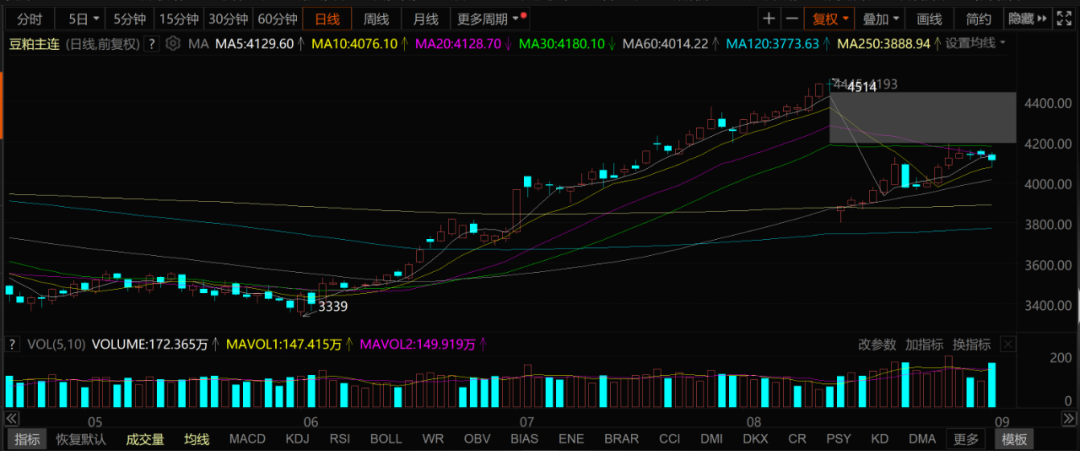1080x451 pixels.
Task: Select the 日线 daily tab
Action: click(x=327, y=19)
